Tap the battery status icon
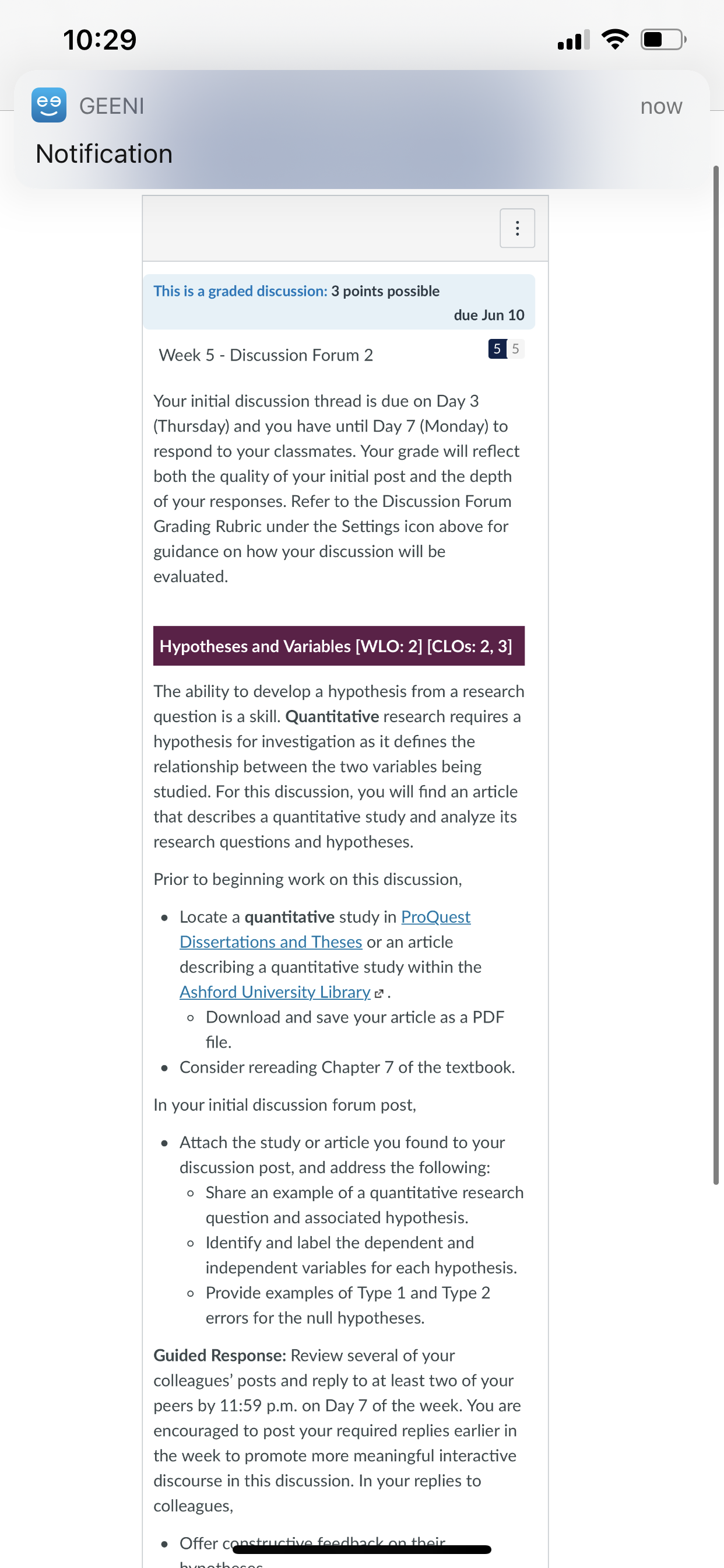Image resolution: width=724 pixels, height=1568 pixels. point(663,40)
